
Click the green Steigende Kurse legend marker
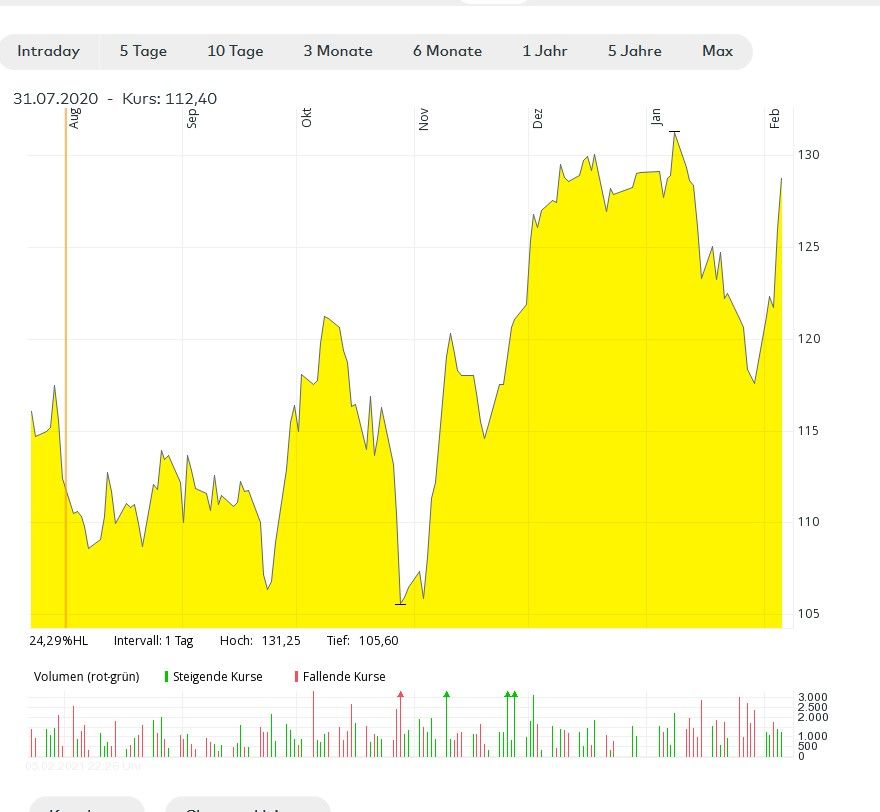click(166, 677)
